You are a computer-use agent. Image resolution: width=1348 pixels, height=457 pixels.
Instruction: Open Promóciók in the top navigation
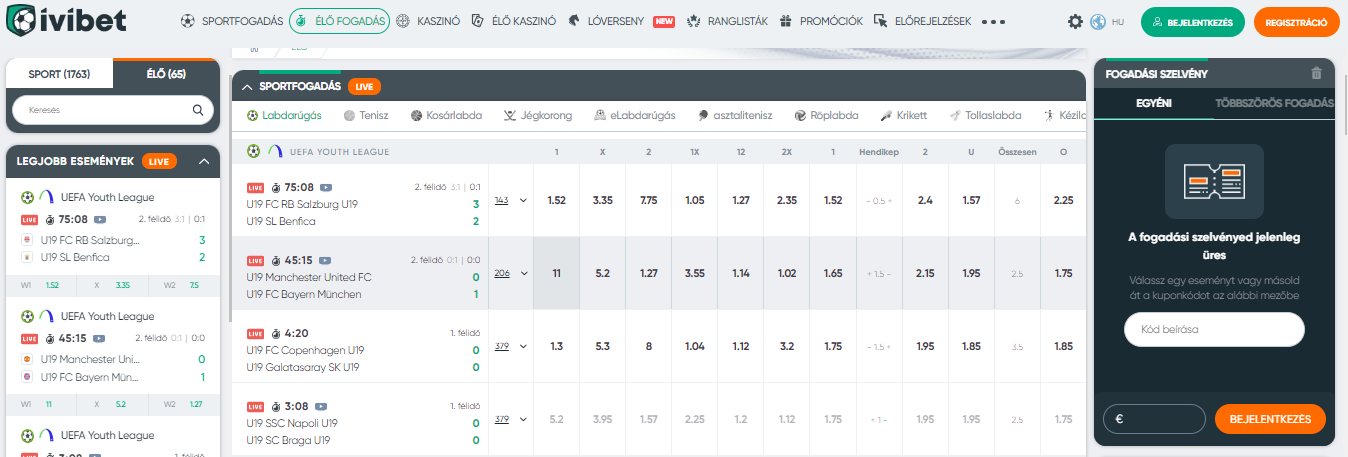(x=821, y=21)
